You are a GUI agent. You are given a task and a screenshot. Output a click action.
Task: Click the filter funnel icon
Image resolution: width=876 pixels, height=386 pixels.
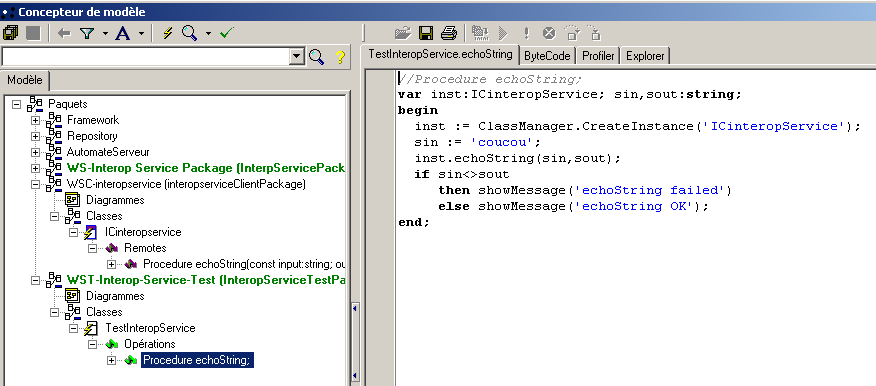tap(87, 34)
